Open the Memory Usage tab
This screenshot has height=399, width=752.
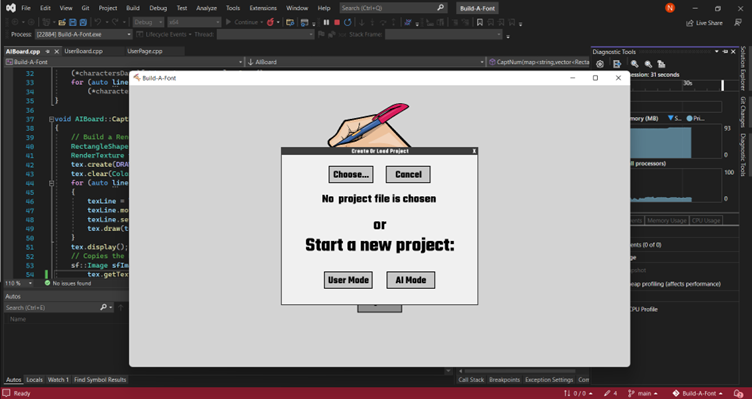click(x=667, y=221)
